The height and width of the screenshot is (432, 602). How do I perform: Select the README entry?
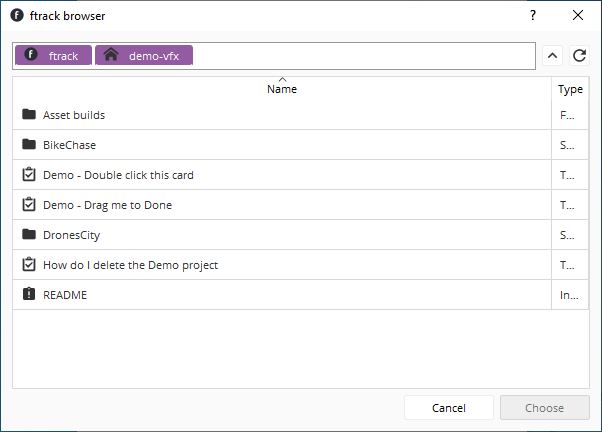pyautogui.click(x=65, y=295)
